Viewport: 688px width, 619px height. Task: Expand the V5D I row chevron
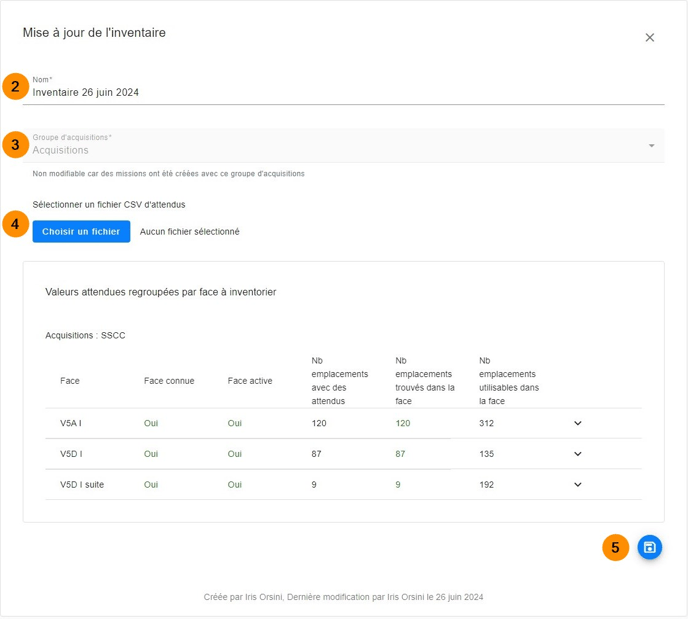[x=577, y=454]
